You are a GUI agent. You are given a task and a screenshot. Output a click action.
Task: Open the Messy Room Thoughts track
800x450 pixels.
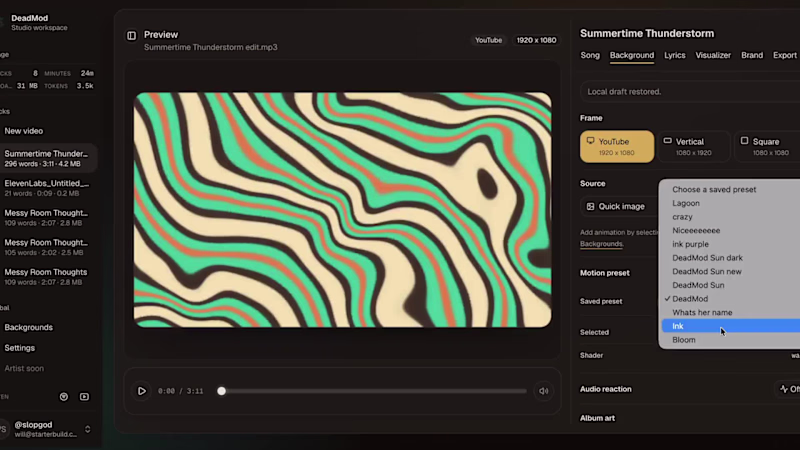(x=46, y=277)
